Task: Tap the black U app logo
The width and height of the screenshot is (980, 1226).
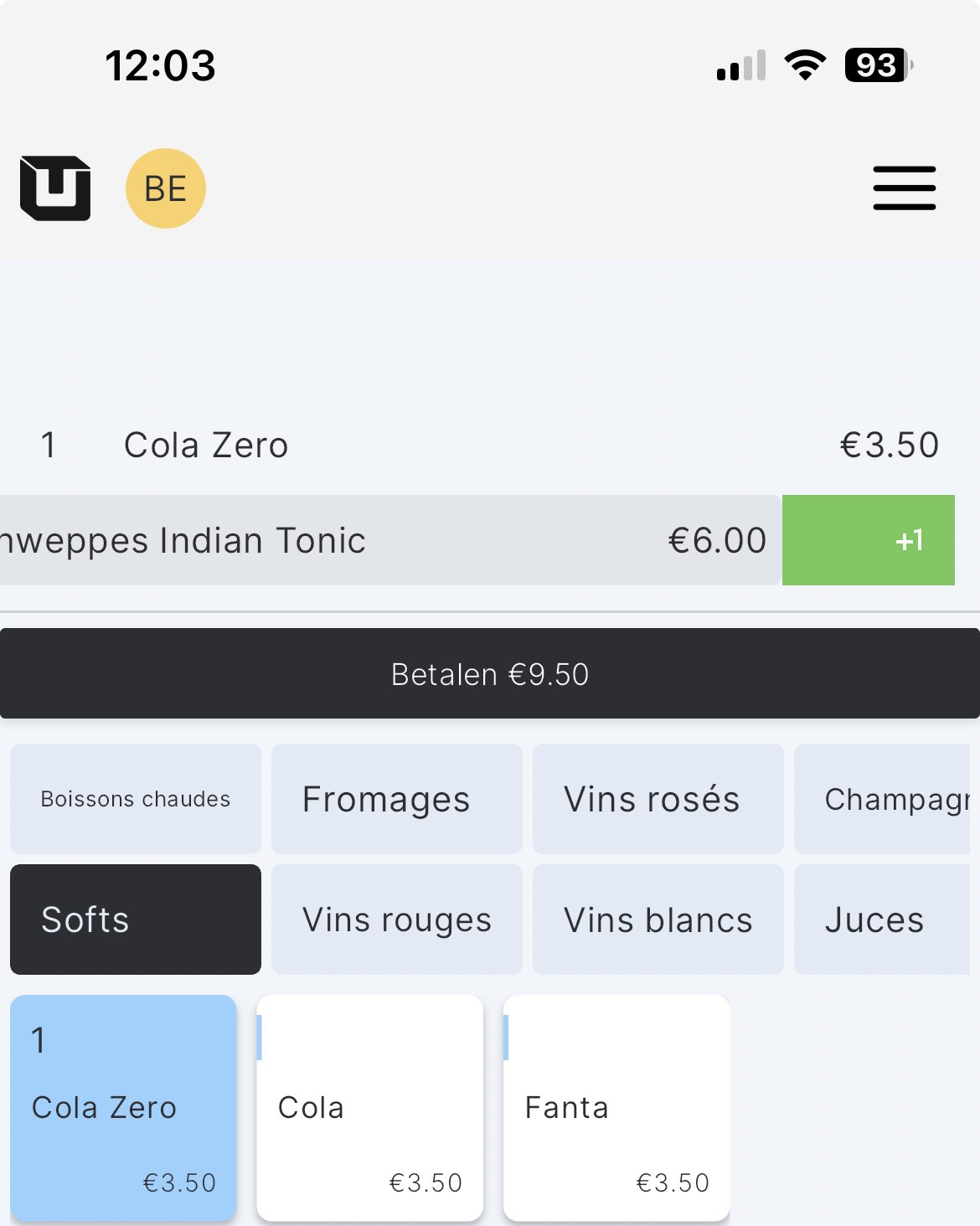Action: [x=55, y=188]
